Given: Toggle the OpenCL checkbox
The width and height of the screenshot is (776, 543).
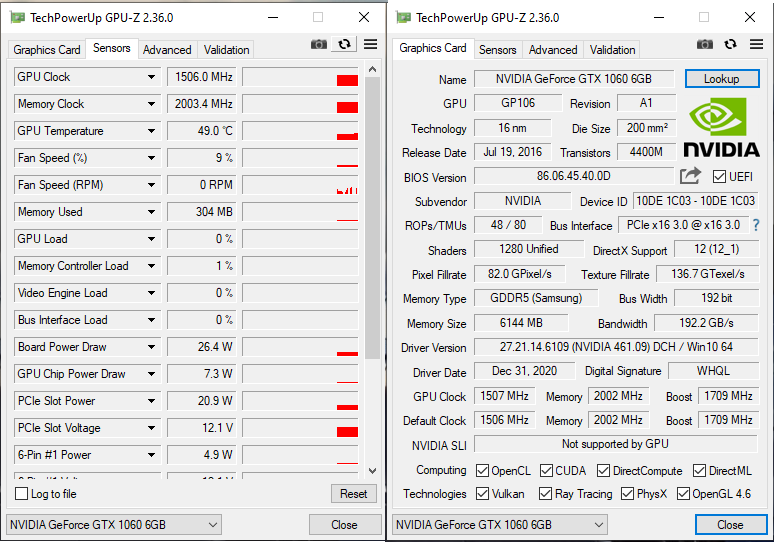Looking at the screenshot, I should coord(482,470).
